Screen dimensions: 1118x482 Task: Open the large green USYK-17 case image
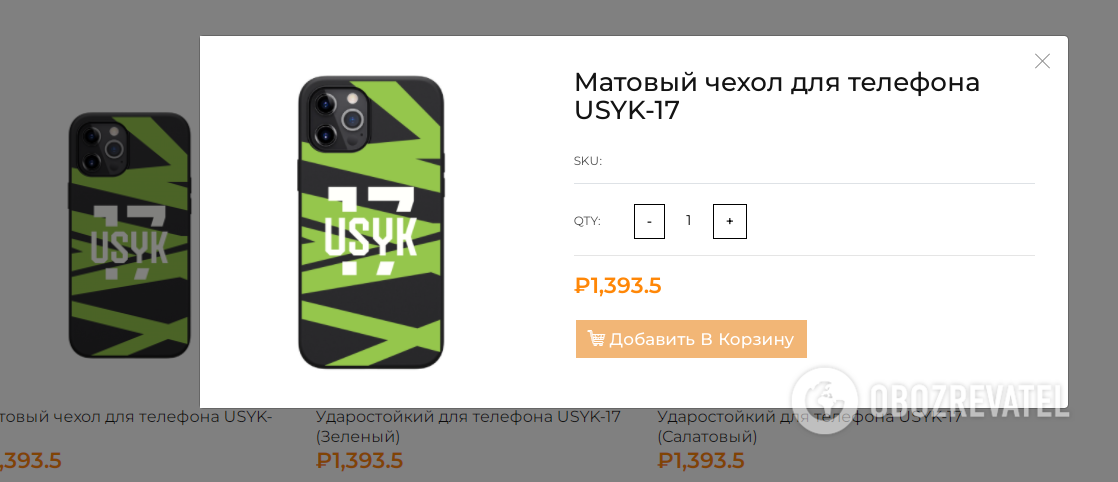[x=371, y=223]
